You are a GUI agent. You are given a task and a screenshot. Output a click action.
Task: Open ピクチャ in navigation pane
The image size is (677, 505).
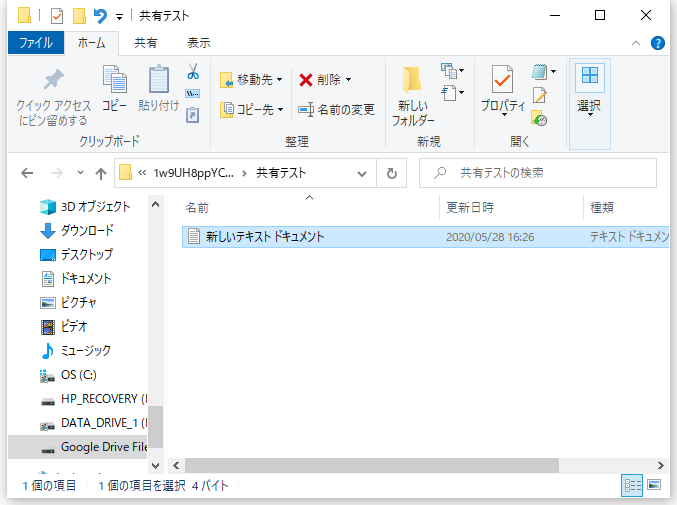68,303
